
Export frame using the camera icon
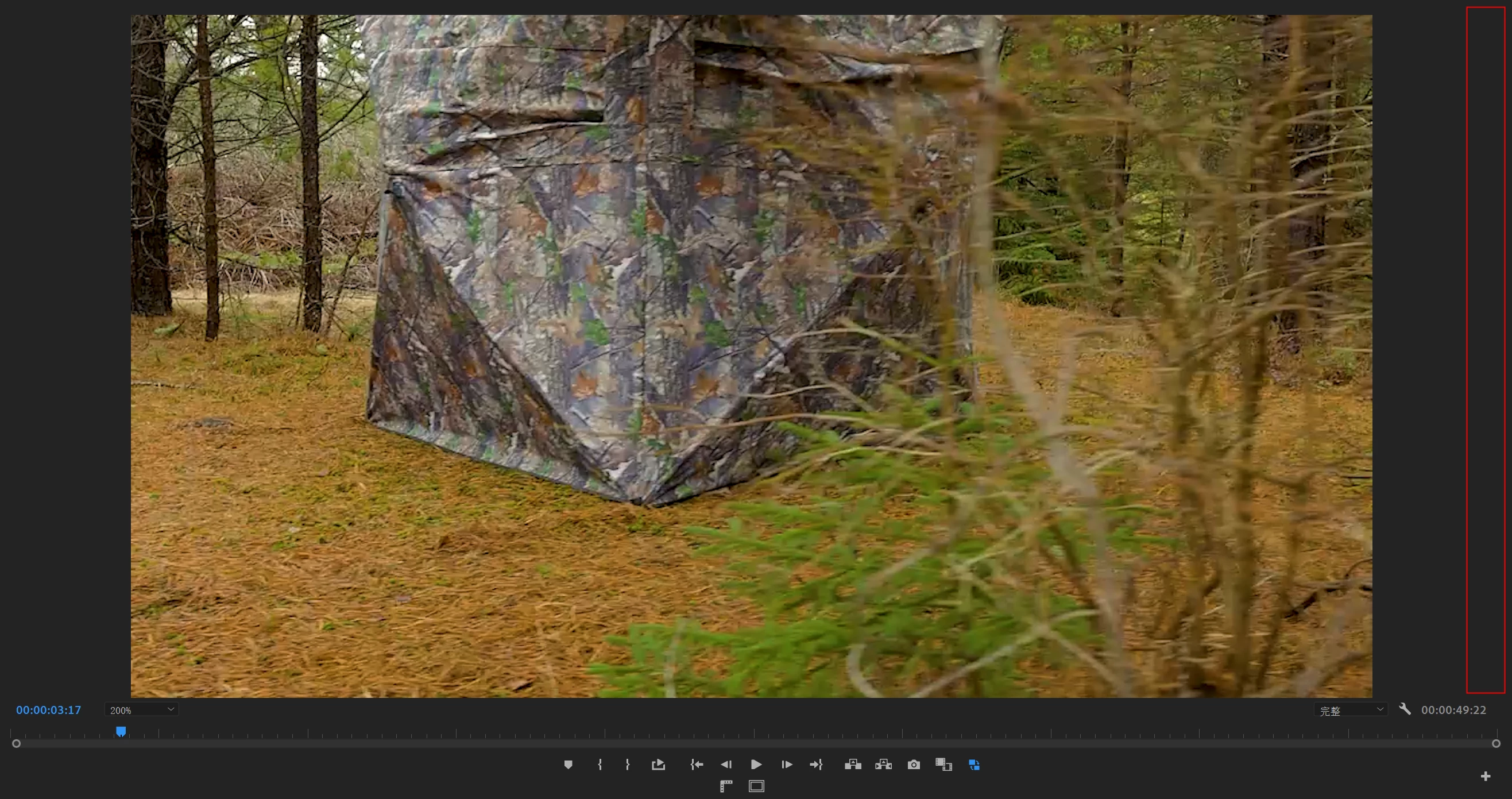914,765
